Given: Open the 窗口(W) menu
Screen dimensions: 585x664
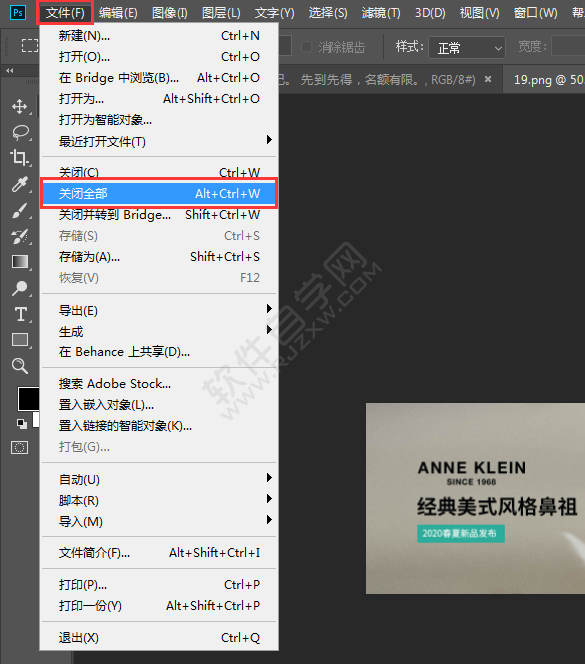Looking at the screenshot, I should (x=535, y=13).
